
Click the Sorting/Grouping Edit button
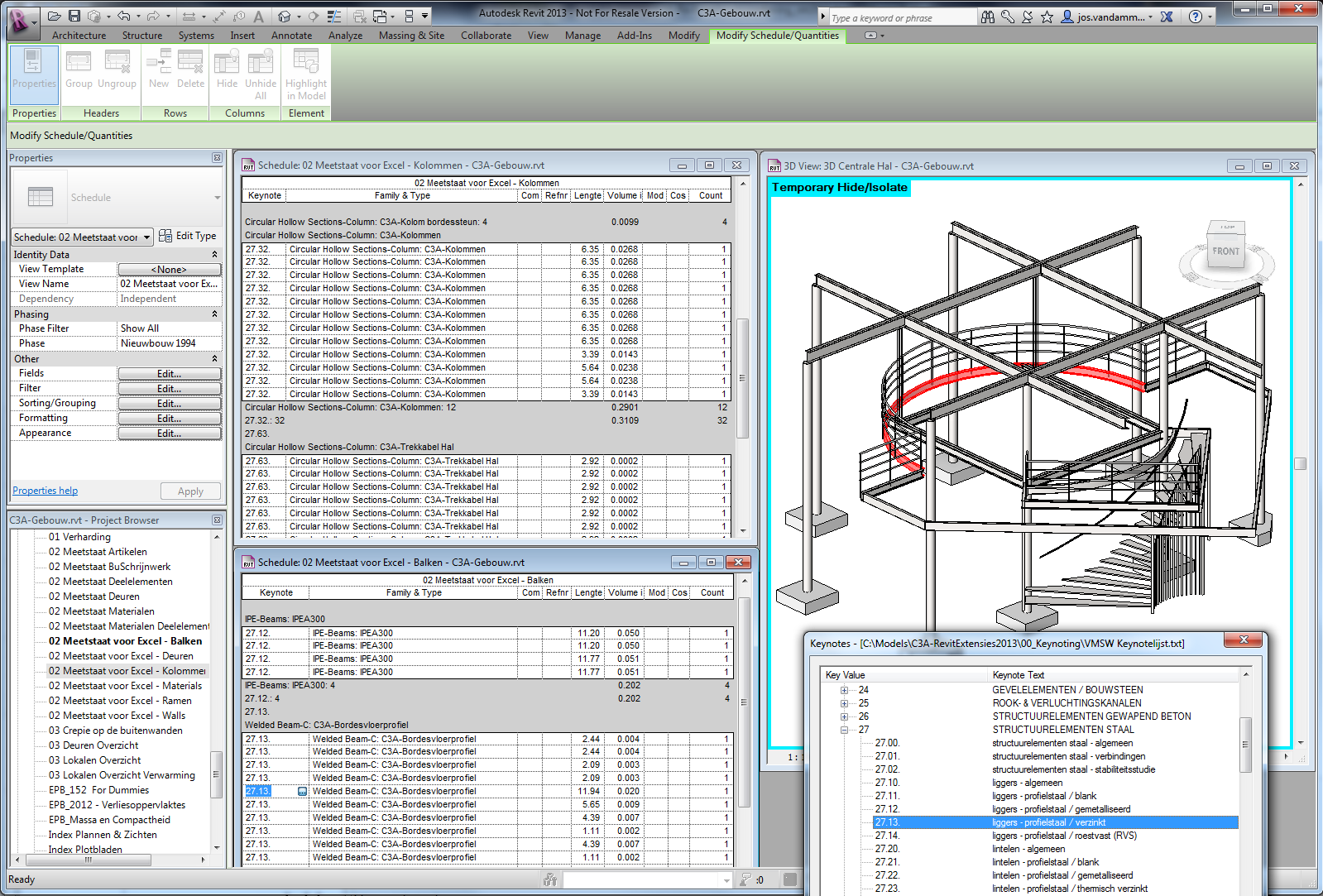170,404
